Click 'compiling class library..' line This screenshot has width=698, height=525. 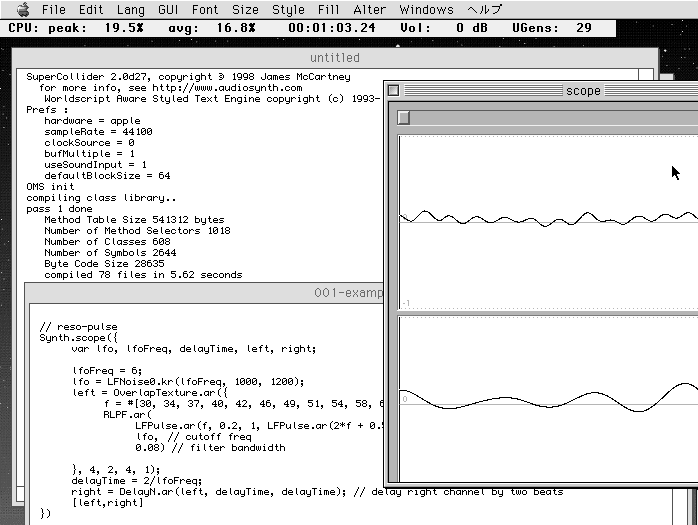coord(101,198)
